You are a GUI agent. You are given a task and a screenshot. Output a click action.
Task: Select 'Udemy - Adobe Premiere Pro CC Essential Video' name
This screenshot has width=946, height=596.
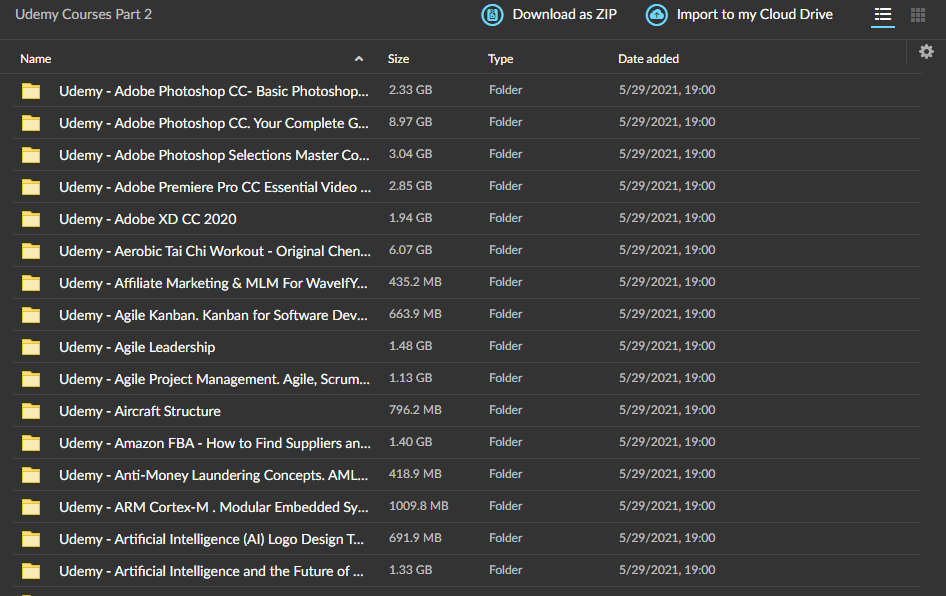(215, 187)
